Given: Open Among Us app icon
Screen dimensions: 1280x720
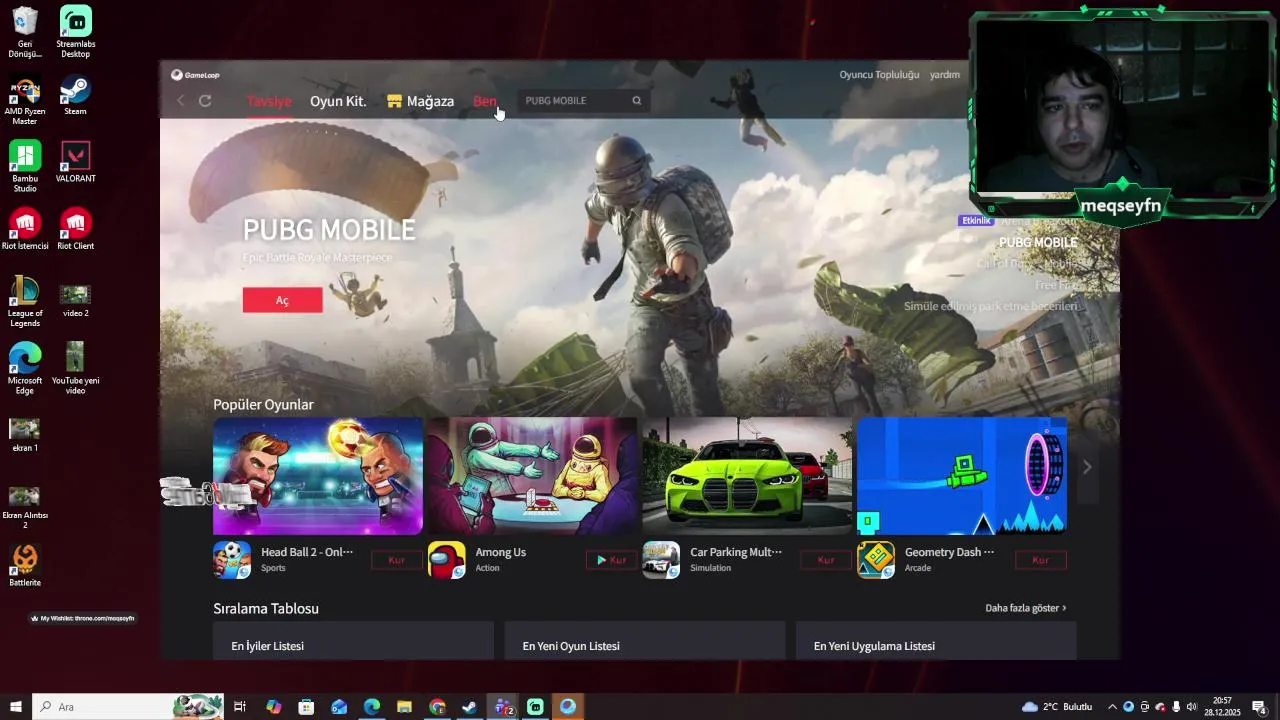Looking at the screenshot, I should (x=447, y=560).
